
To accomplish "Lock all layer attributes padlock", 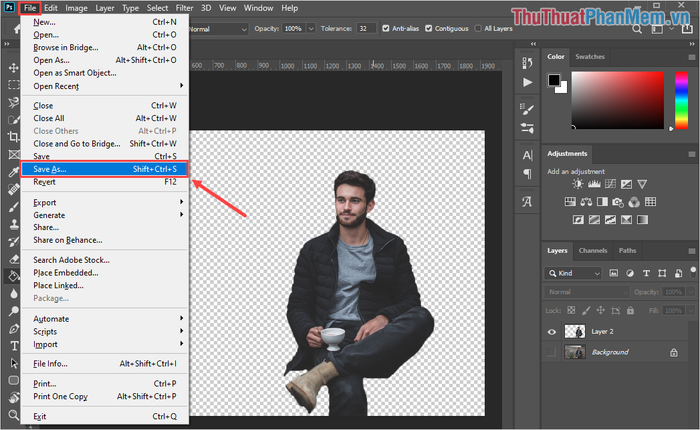I will [630, 310].
